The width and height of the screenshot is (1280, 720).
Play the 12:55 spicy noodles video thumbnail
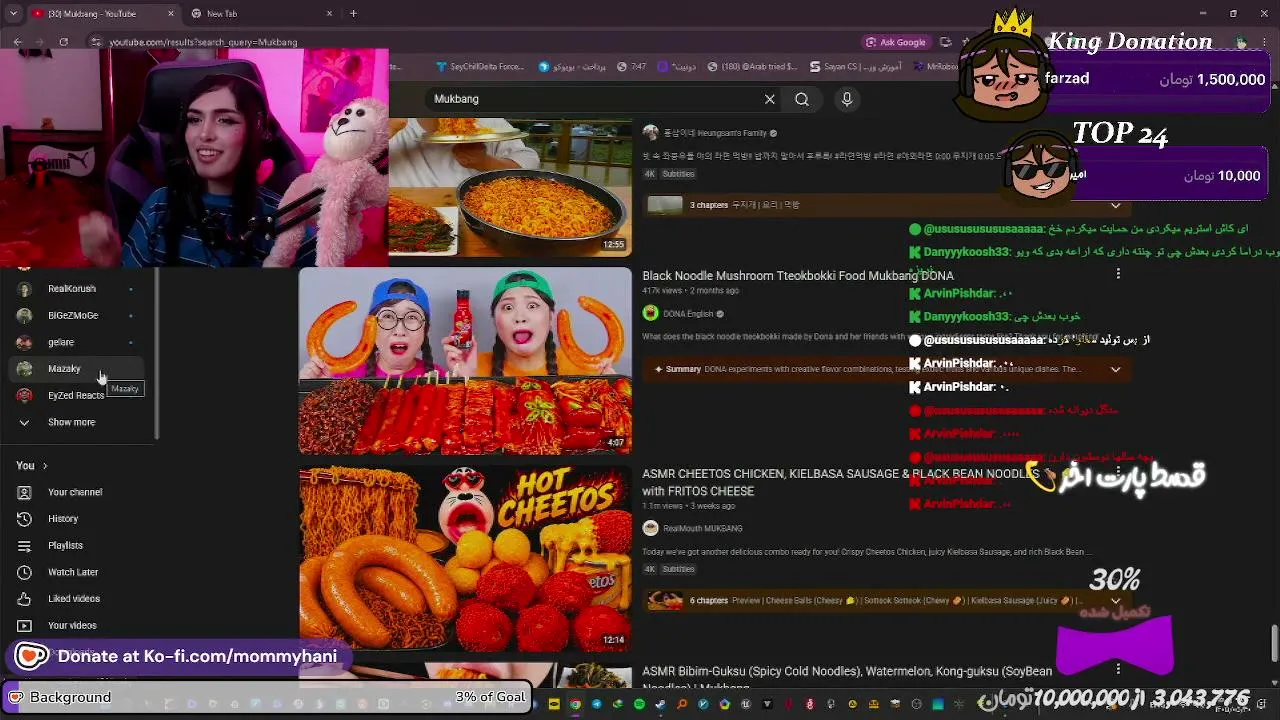pyautogui.click(x=510, y=187)
